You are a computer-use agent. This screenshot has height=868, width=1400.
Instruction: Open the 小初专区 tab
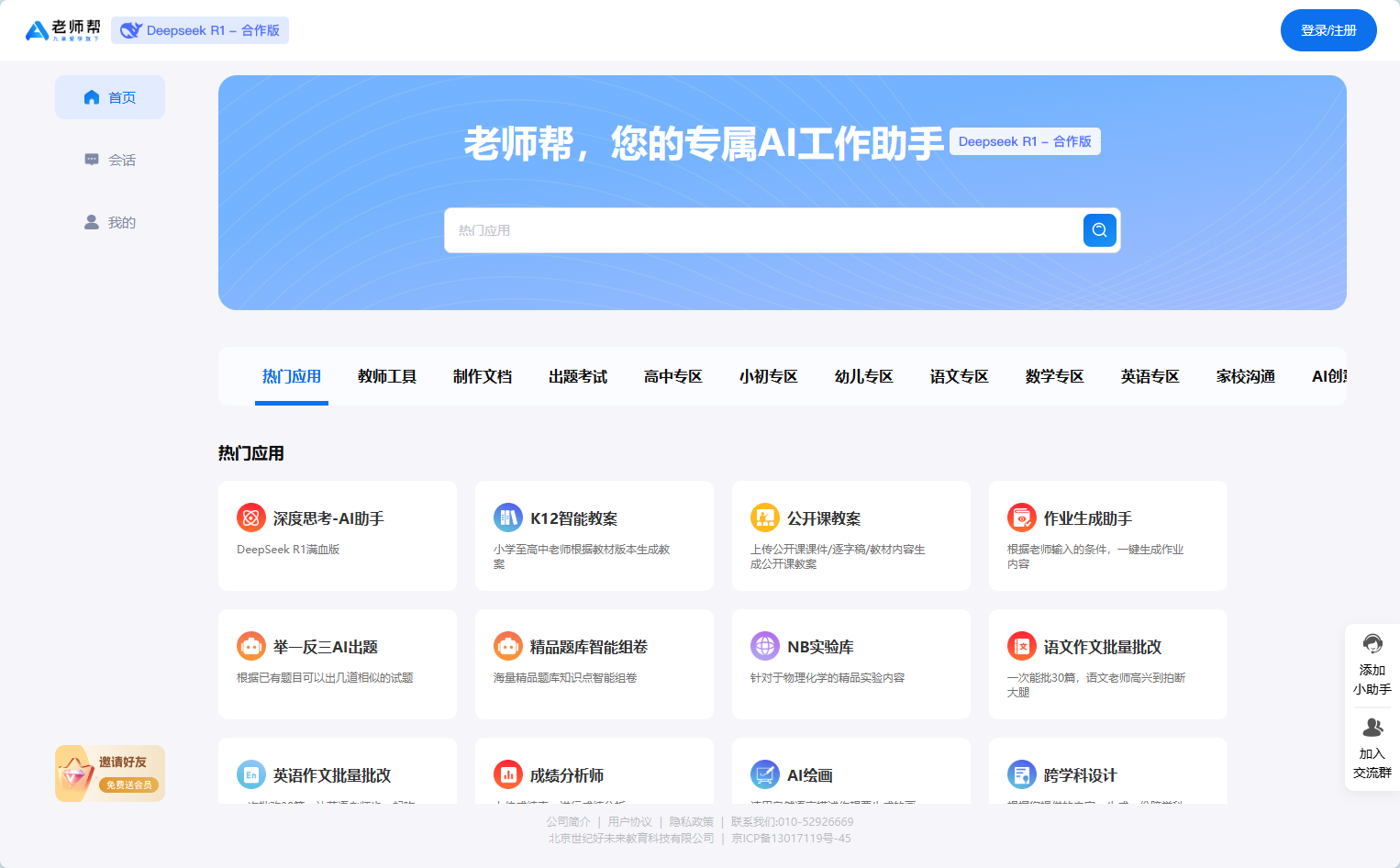pos(769,376)
